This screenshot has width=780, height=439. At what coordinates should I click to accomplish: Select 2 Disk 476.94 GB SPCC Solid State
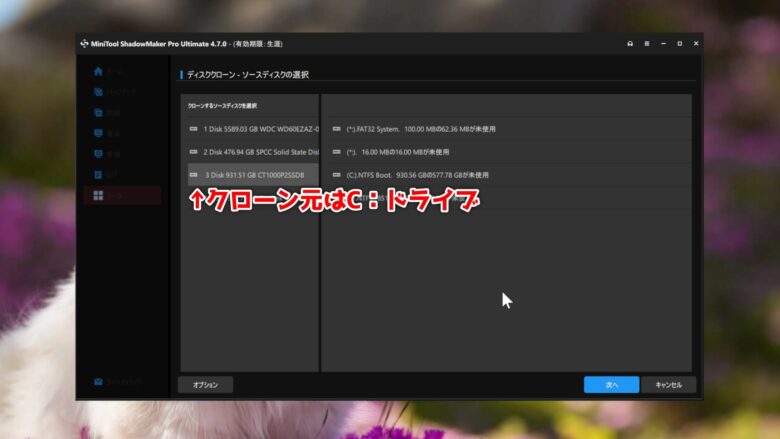(x=253, y=152)
